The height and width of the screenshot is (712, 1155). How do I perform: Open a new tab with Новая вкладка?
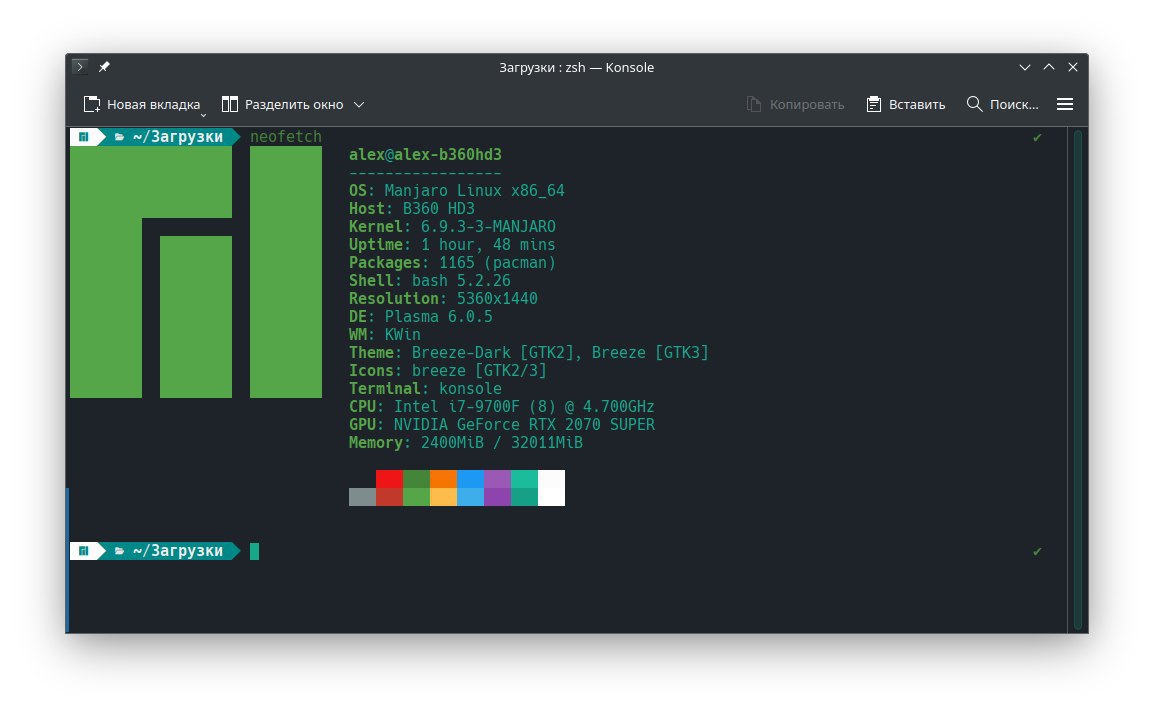coord(141,105)
